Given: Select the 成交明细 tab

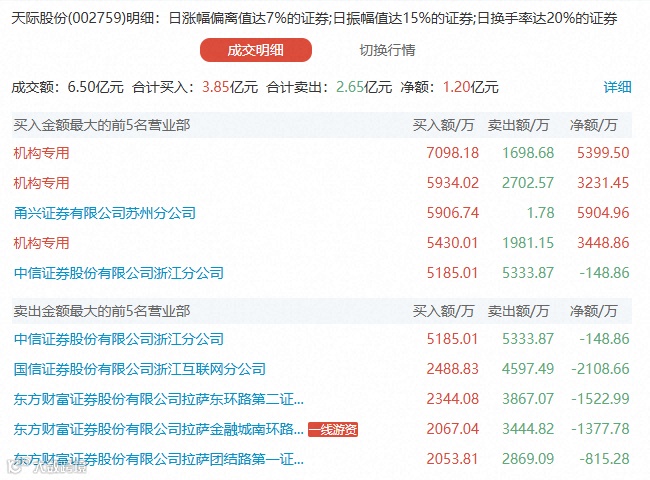Looking at the screenshot, I should [x=256, y=50].
